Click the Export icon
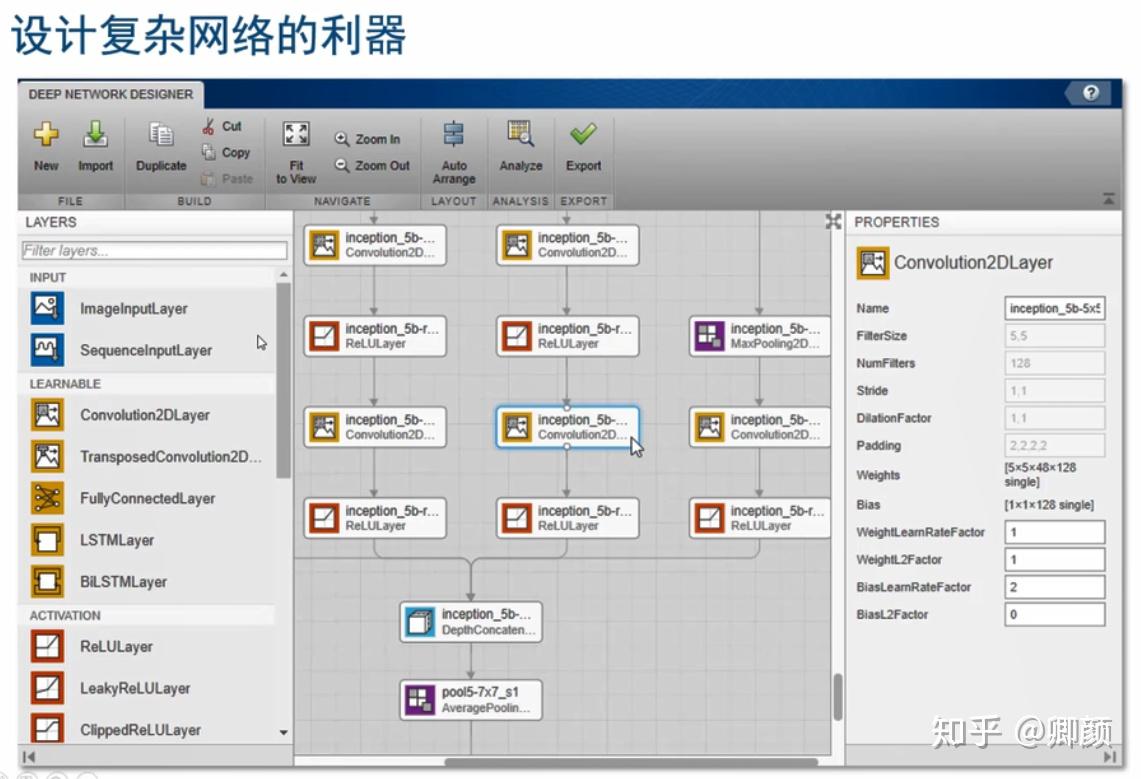1141x779 pixels. 583,140
